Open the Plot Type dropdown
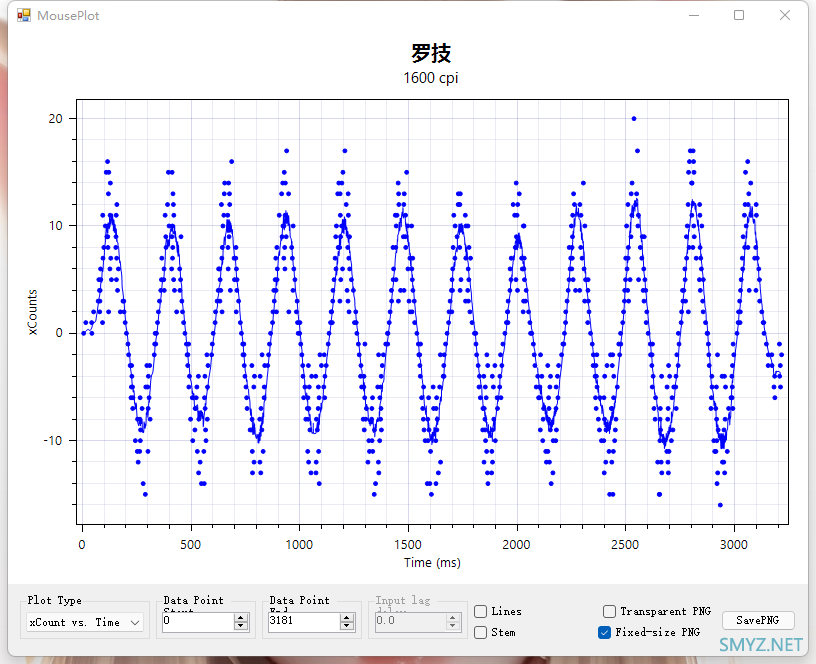816x664 pixels. (x=85, y=622)
